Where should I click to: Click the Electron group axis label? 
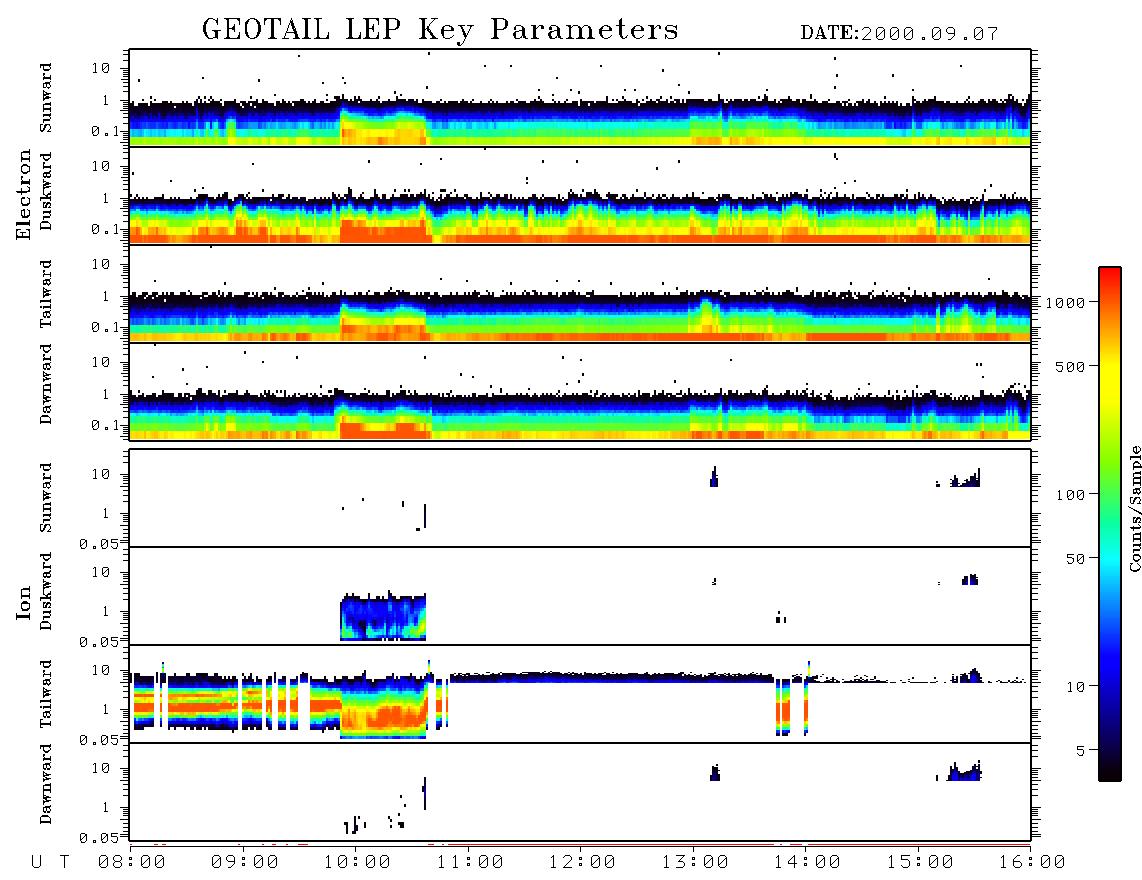click(x=23, y=195)
